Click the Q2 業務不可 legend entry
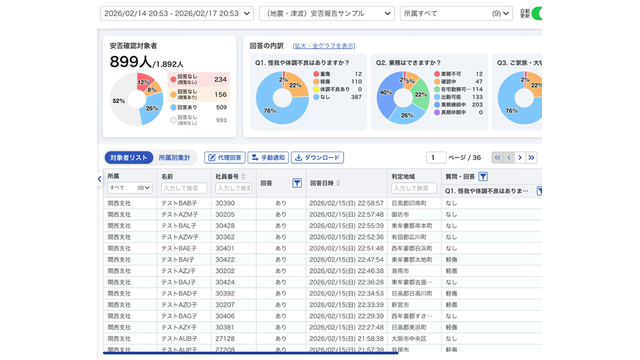The image size is (640, 360). point(458,74)
